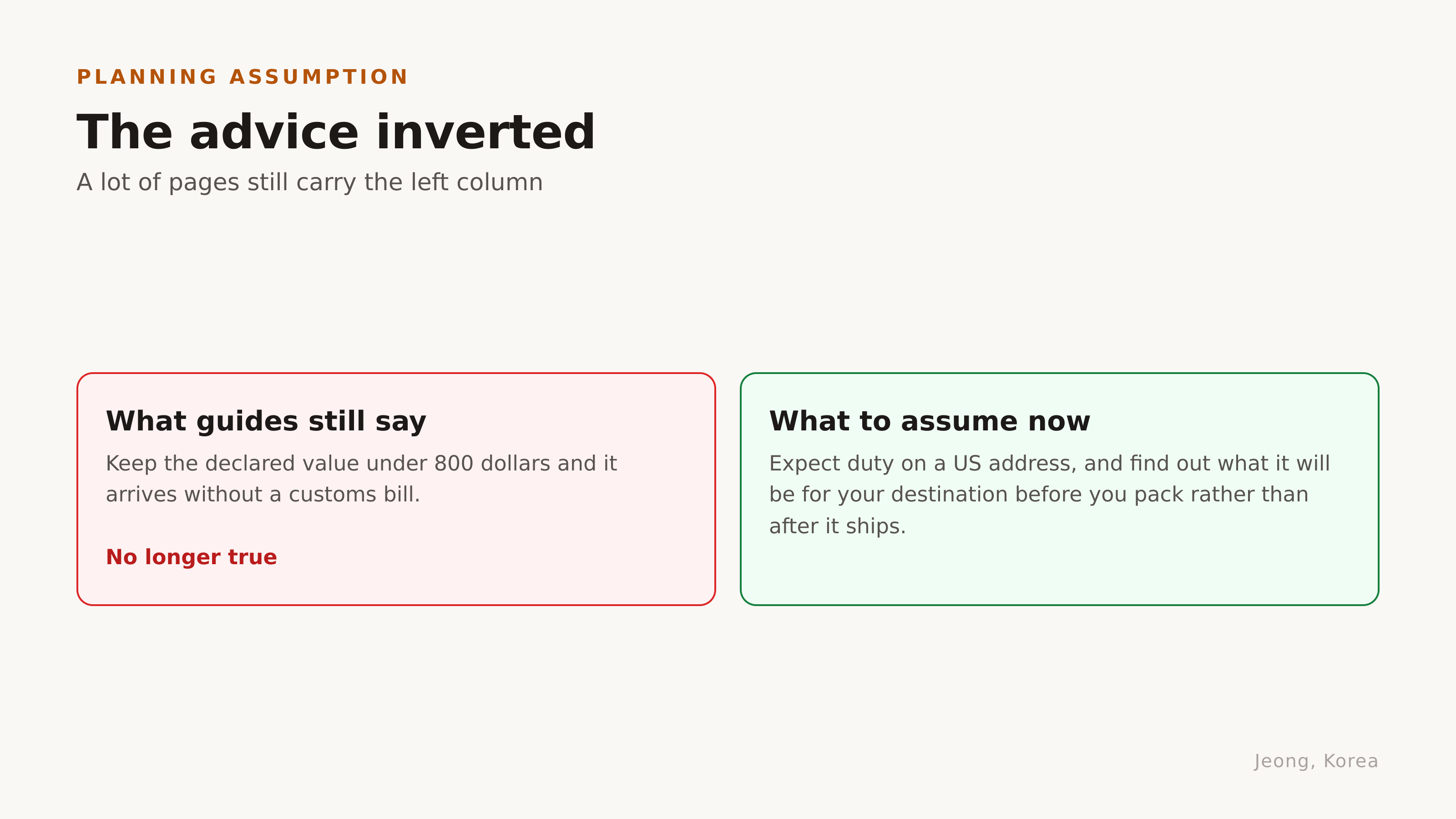
Task: Click the 'Jeong, Korea' footer text
Action: coord(1316,761)
